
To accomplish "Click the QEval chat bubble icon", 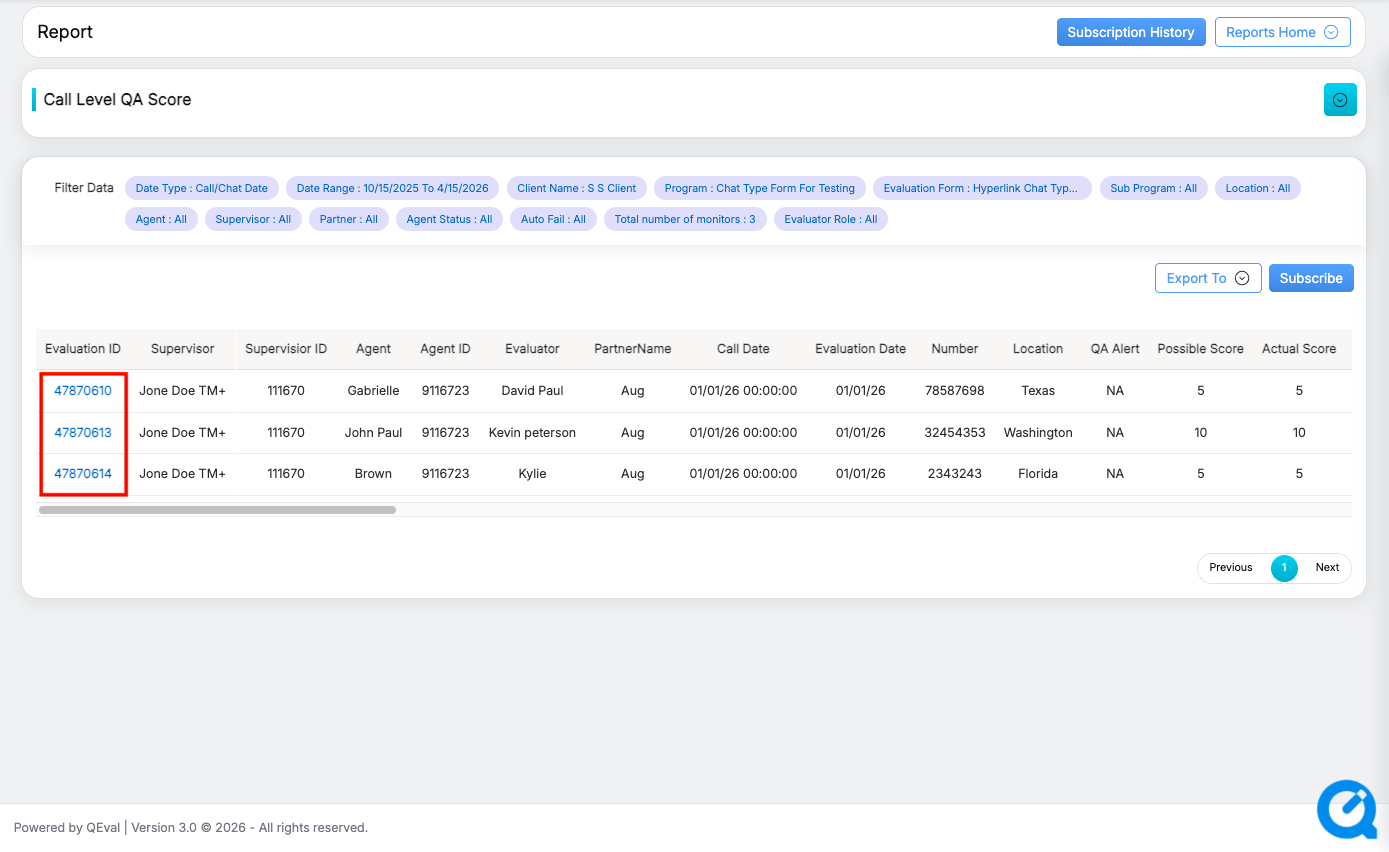I will click(x=1347, y=809).
